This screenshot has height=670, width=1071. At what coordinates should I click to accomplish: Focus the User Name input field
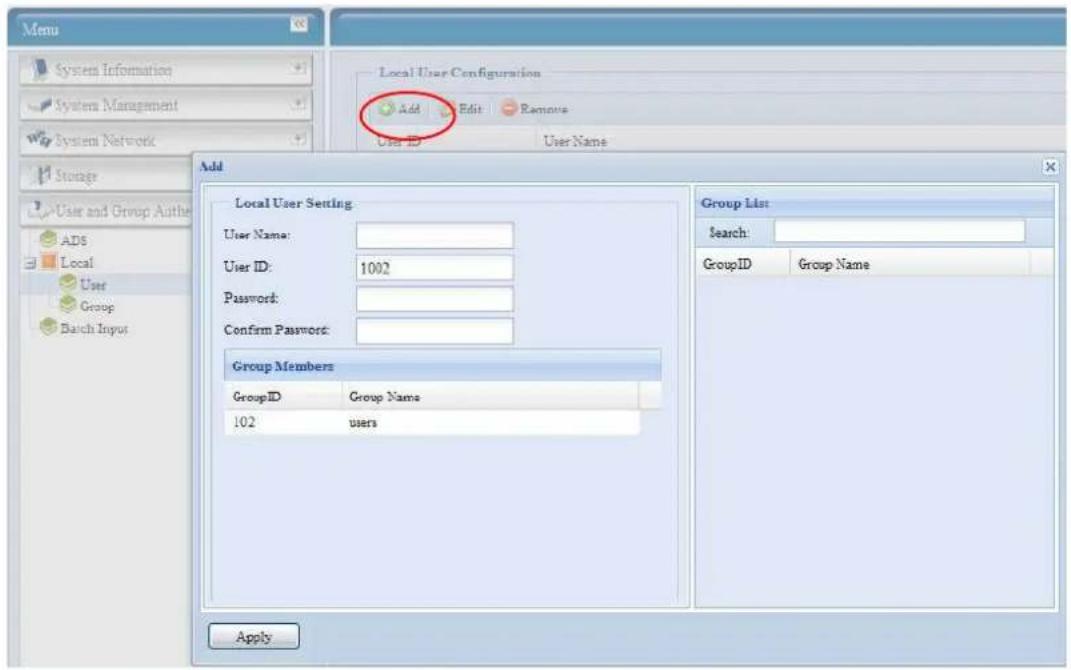pyautogui.click(x=434, y=236)
